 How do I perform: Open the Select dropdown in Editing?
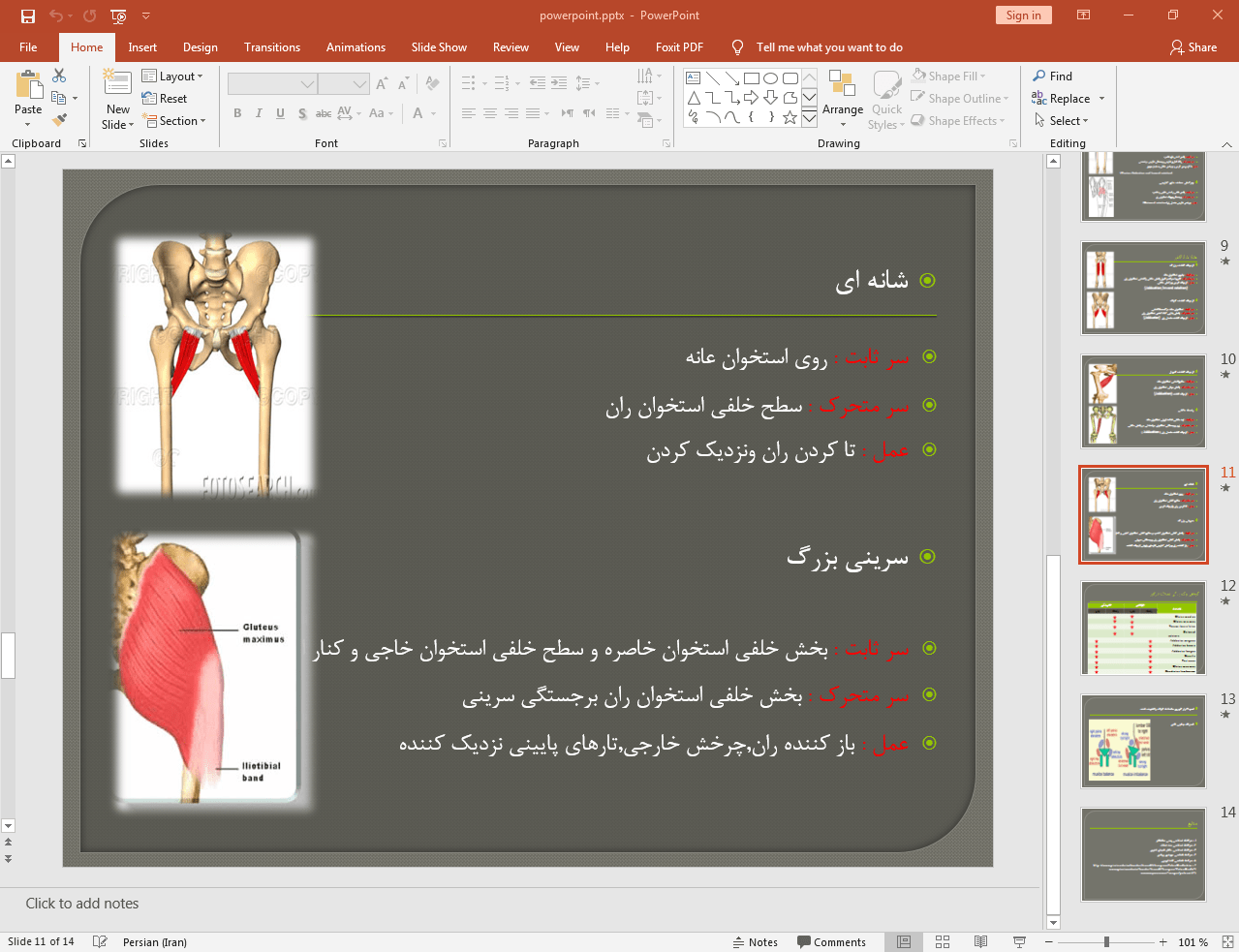(1062, 121)
